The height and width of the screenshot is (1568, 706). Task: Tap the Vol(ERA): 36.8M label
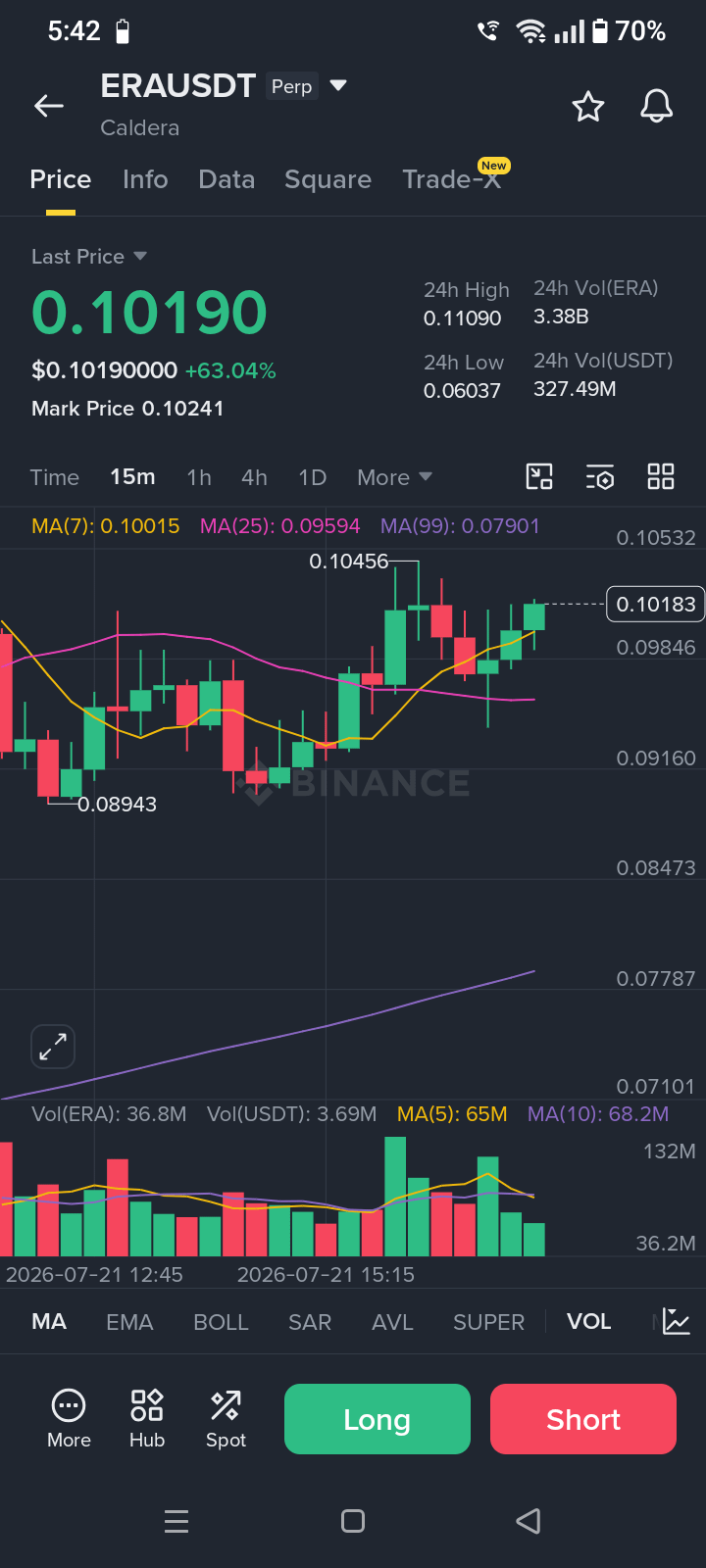[109, 1114]
